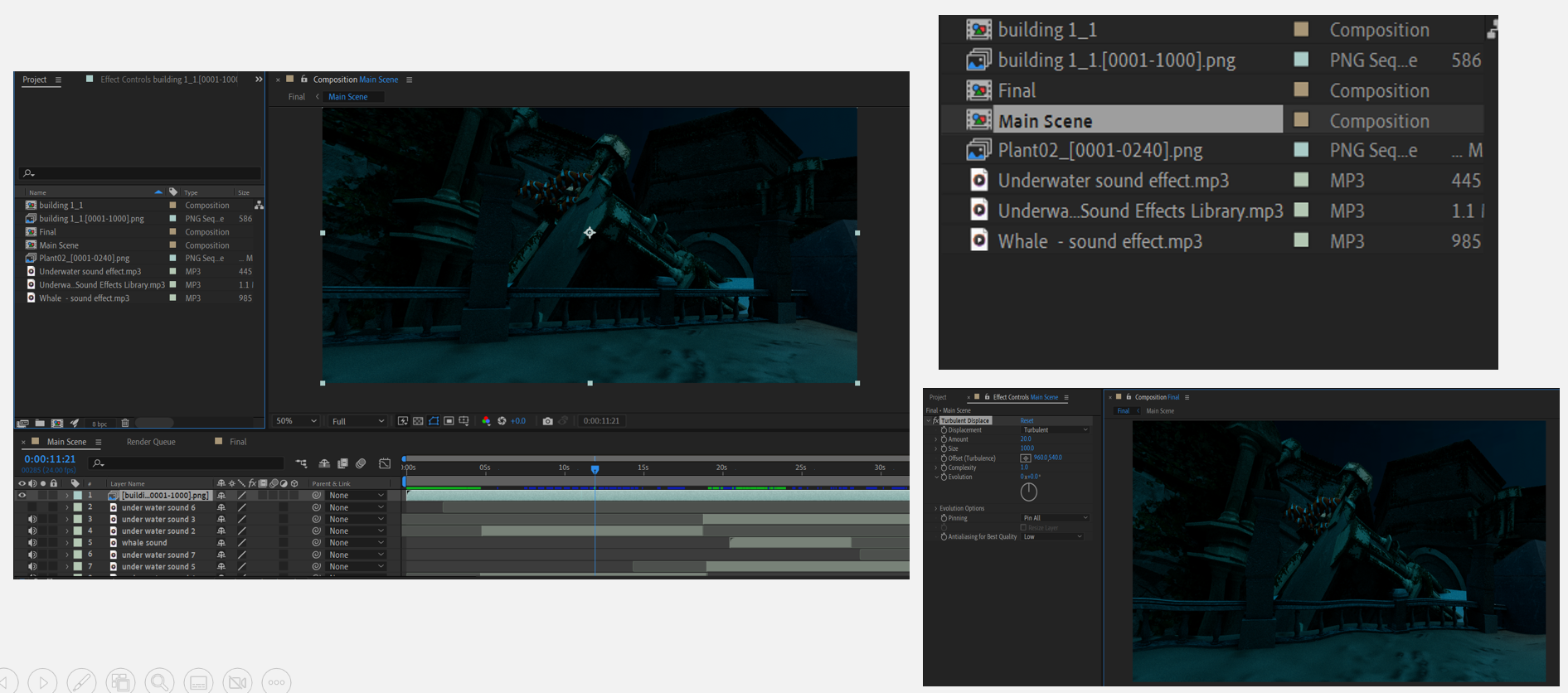The width and height of the screenshot is (1568, 693).
Task: Click the timeline playhead marker
Action: 595,469
